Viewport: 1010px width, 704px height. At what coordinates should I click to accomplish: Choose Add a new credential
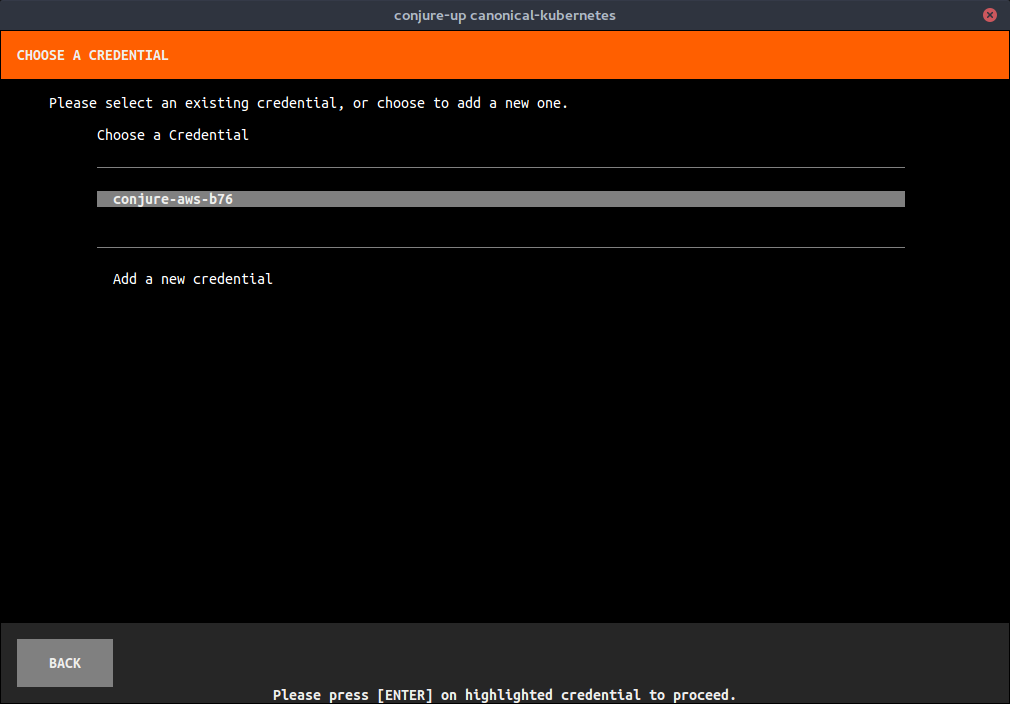pos(193,279)
